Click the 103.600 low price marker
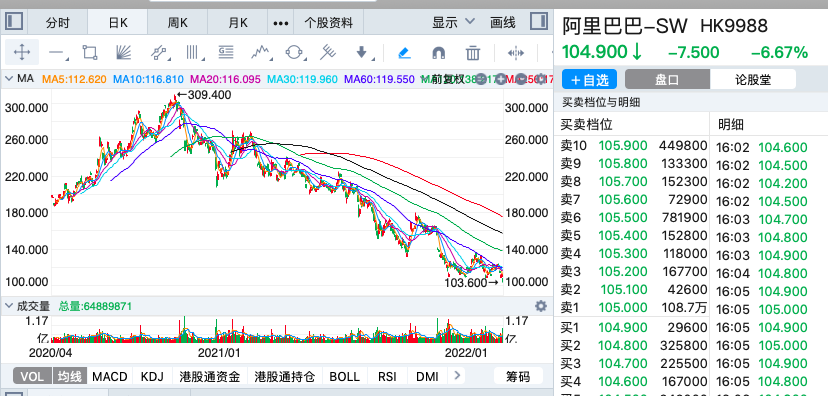This screenshot has height=396, width=828. tap(472, 282)
